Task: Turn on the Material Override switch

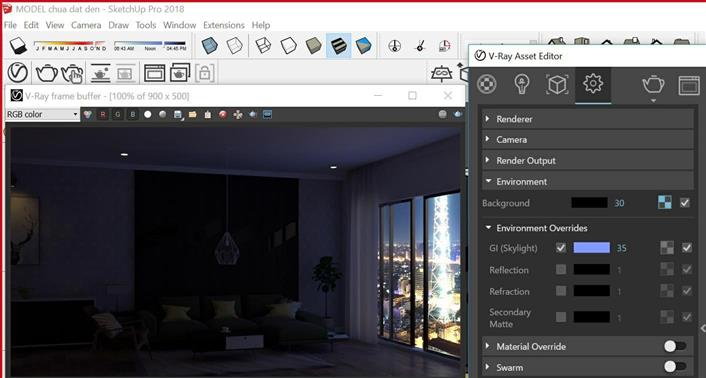Action: pos(675,346)
